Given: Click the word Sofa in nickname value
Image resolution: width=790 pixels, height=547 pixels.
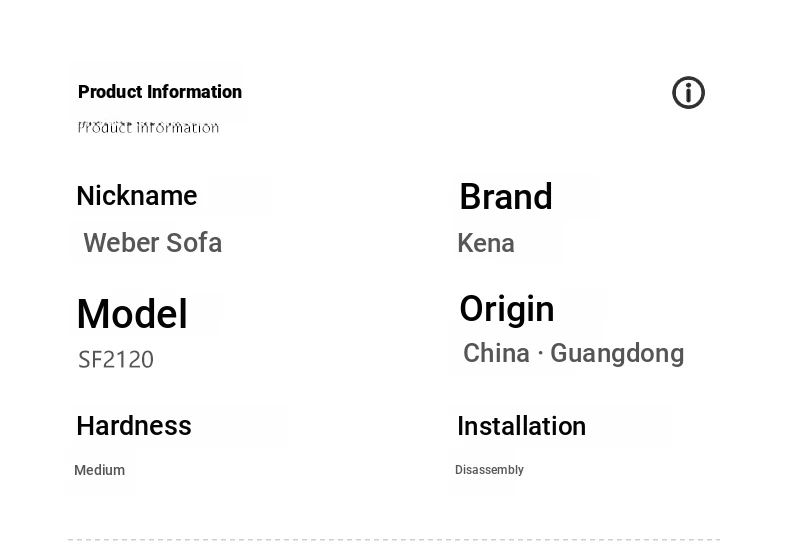Looking at the screenshot, I should 196,243.
